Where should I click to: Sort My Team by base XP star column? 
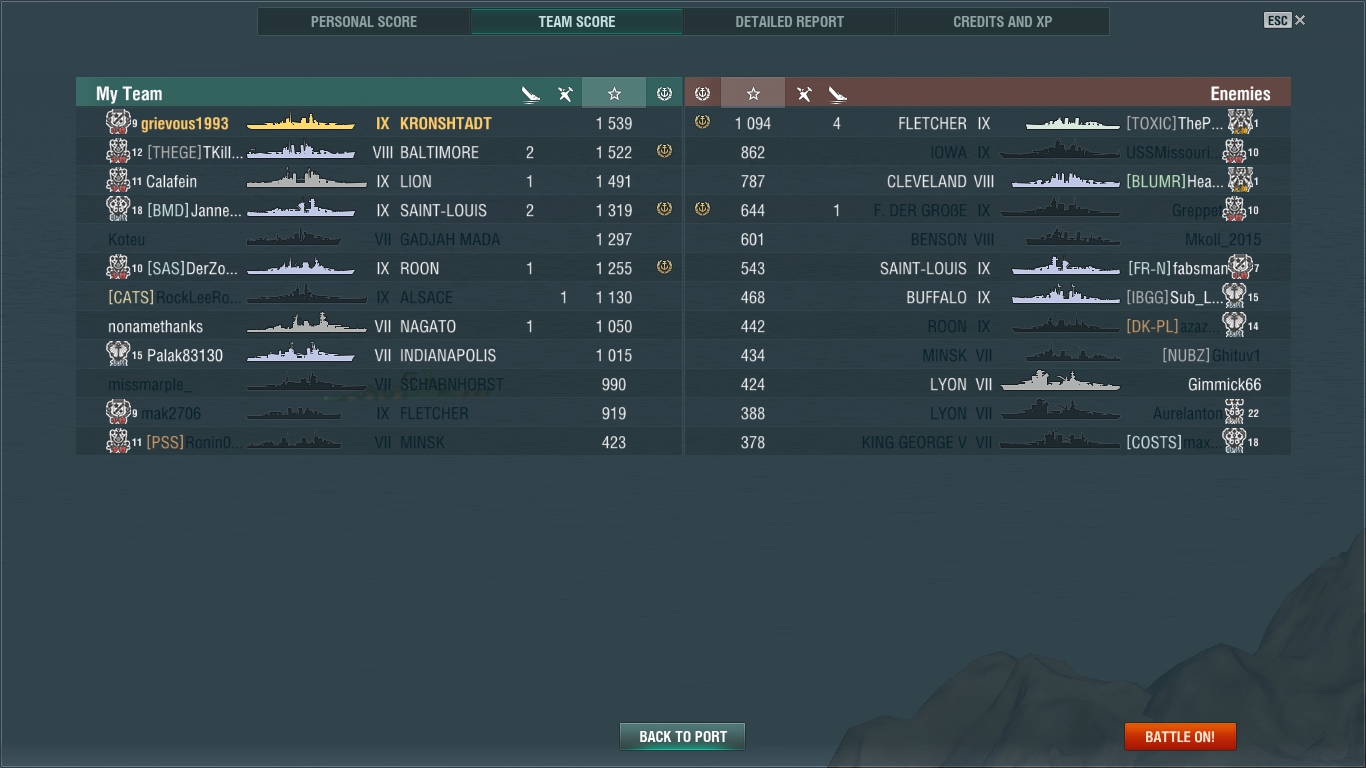(x=614, y=93)
